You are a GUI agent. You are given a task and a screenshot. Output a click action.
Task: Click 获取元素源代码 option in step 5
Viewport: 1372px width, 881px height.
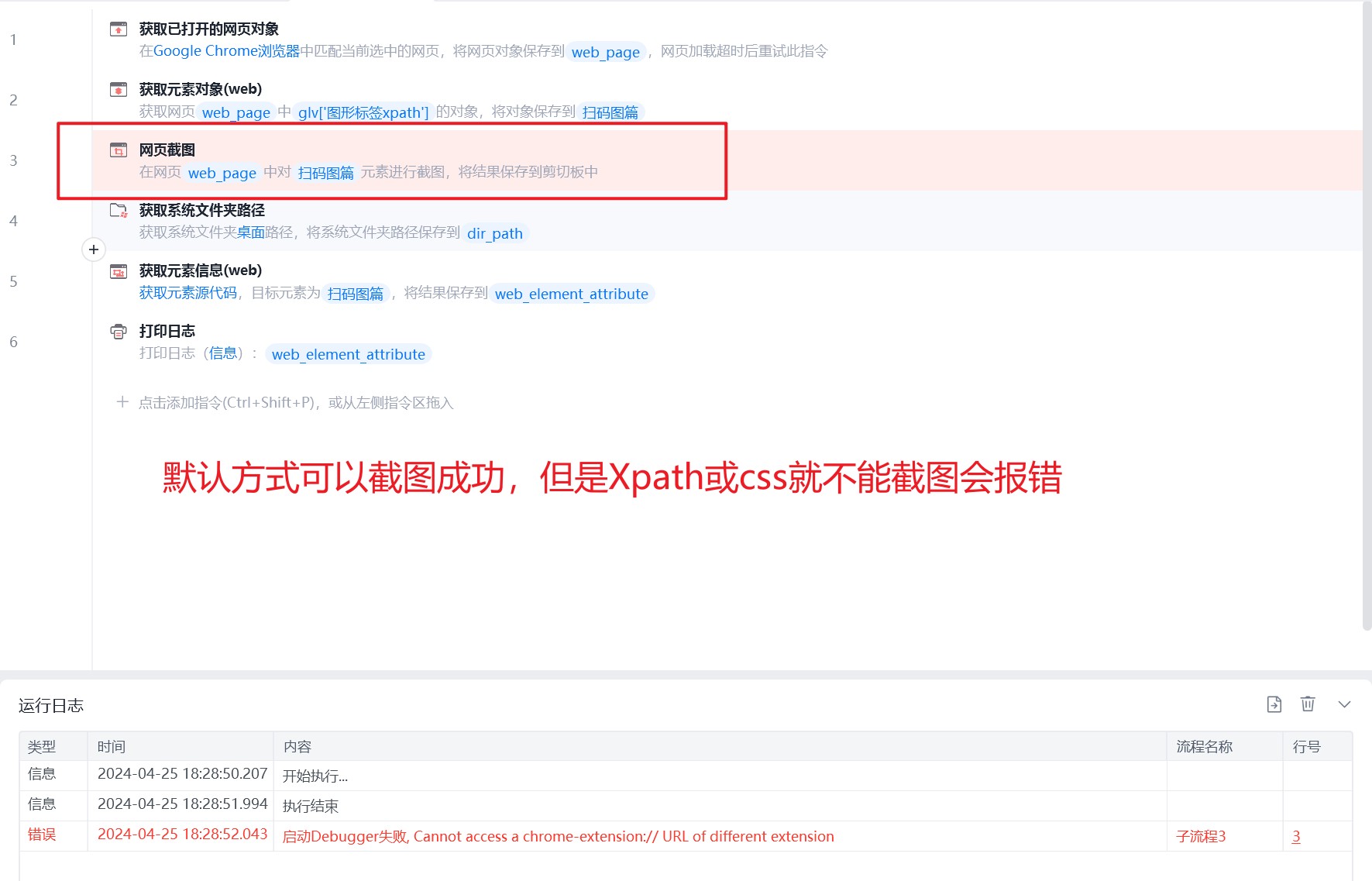coord(188,293)
